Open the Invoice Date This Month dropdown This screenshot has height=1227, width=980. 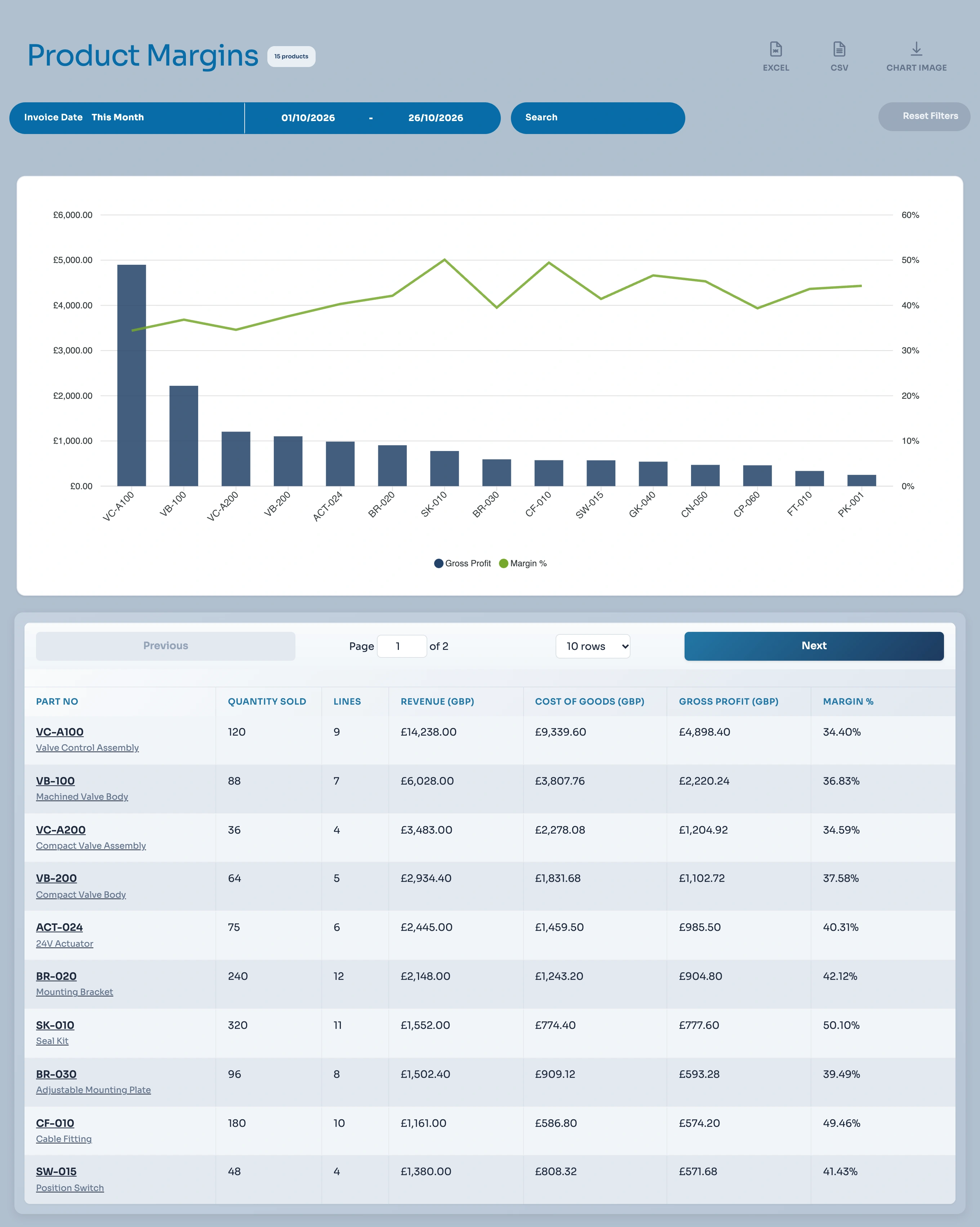pos(127,118)
